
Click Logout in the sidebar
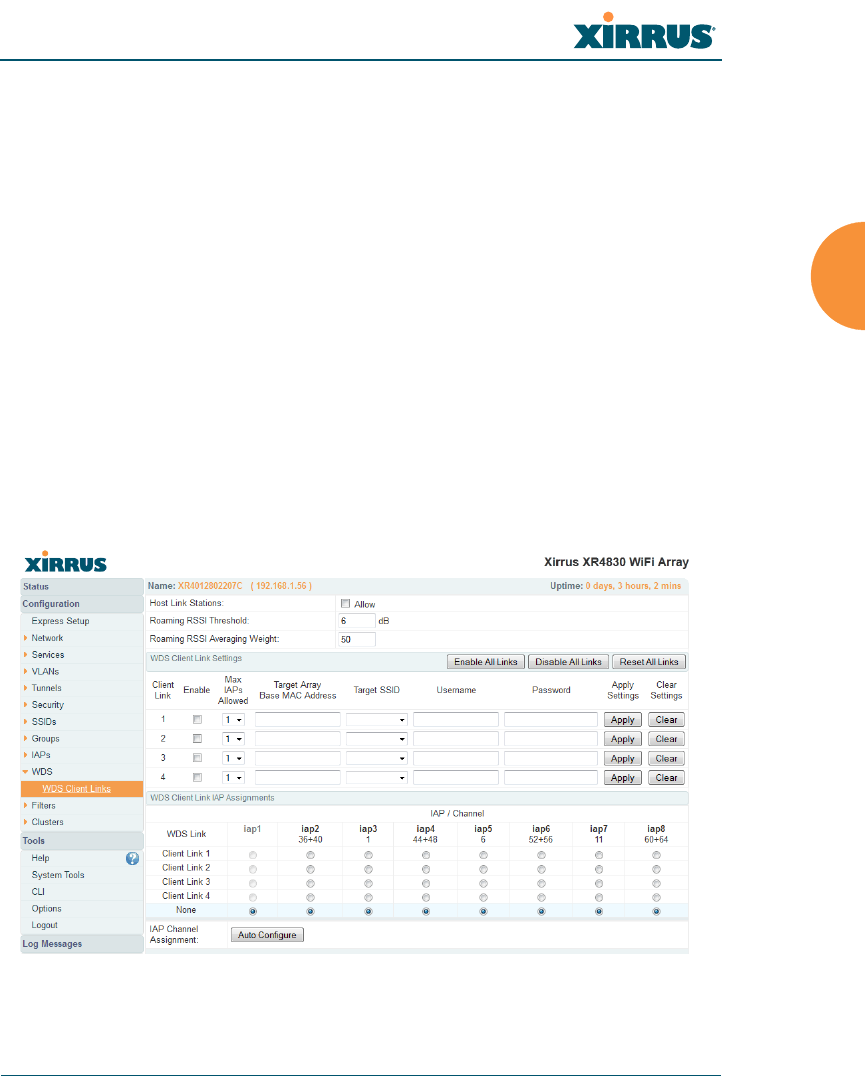45,925
